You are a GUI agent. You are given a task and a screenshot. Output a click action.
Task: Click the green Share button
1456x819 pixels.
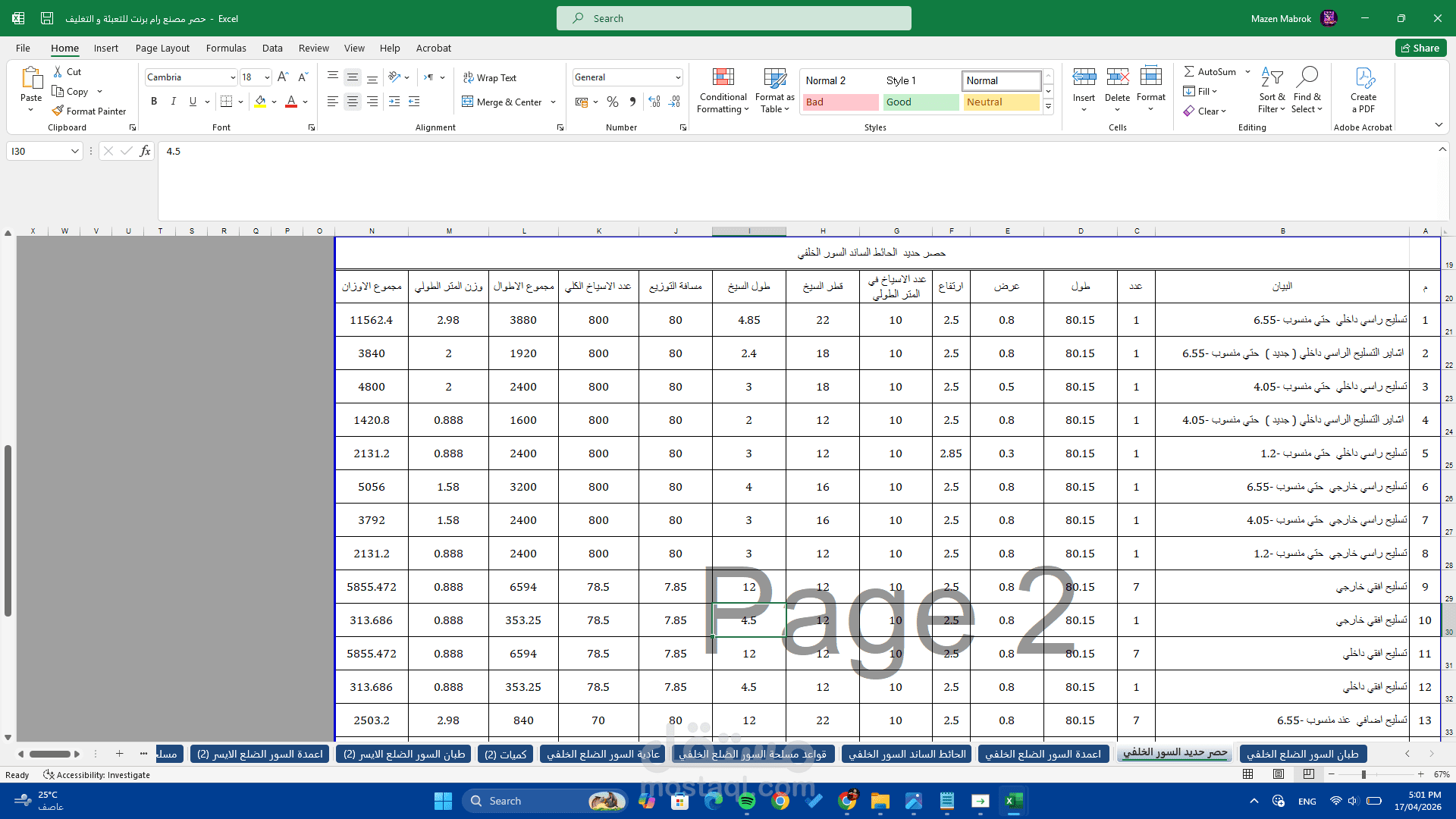[1420, 48]
